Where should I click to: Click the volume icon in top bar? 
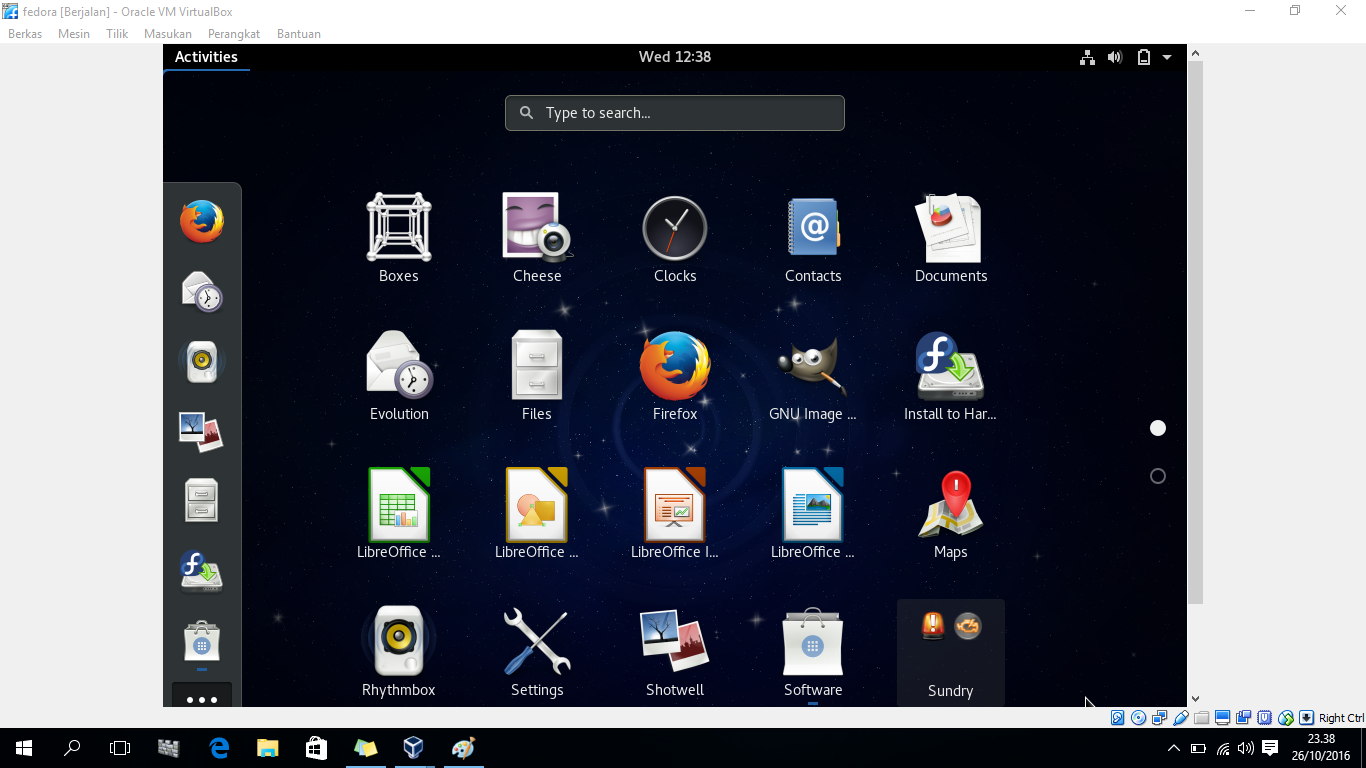point(1115,58)
